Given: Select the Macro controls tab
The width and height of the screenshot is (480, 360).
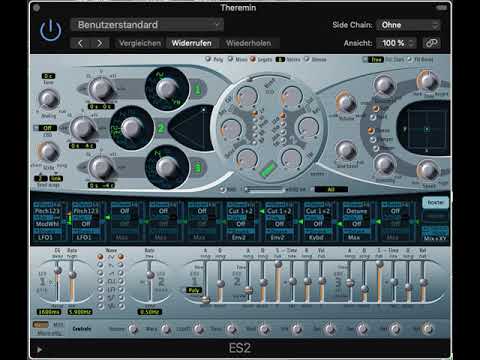Looking at the screenshot, I should click(x=41, y=324).
